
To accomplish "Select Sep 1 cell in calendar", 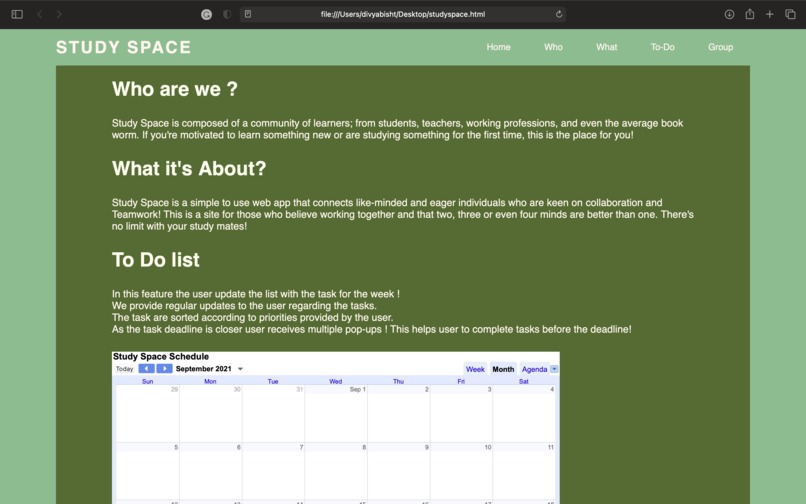I will (x=336, y=414).
